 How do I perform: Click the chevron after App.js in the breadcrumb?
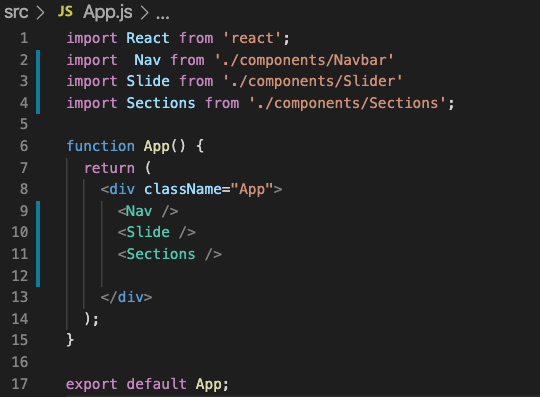145,13
